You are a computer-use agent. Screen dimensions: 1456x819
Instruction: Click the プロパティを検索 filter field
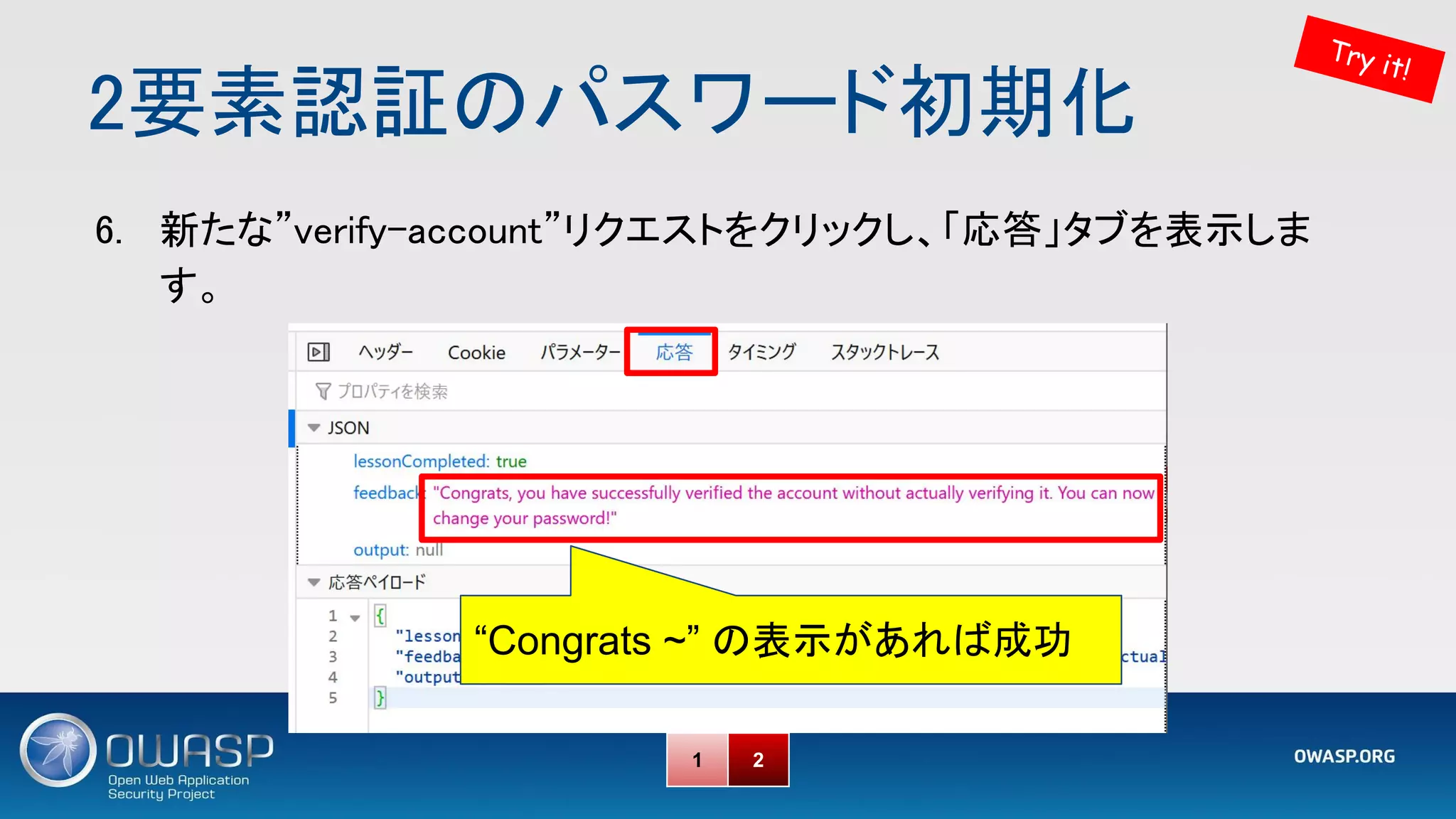[731, 391]
